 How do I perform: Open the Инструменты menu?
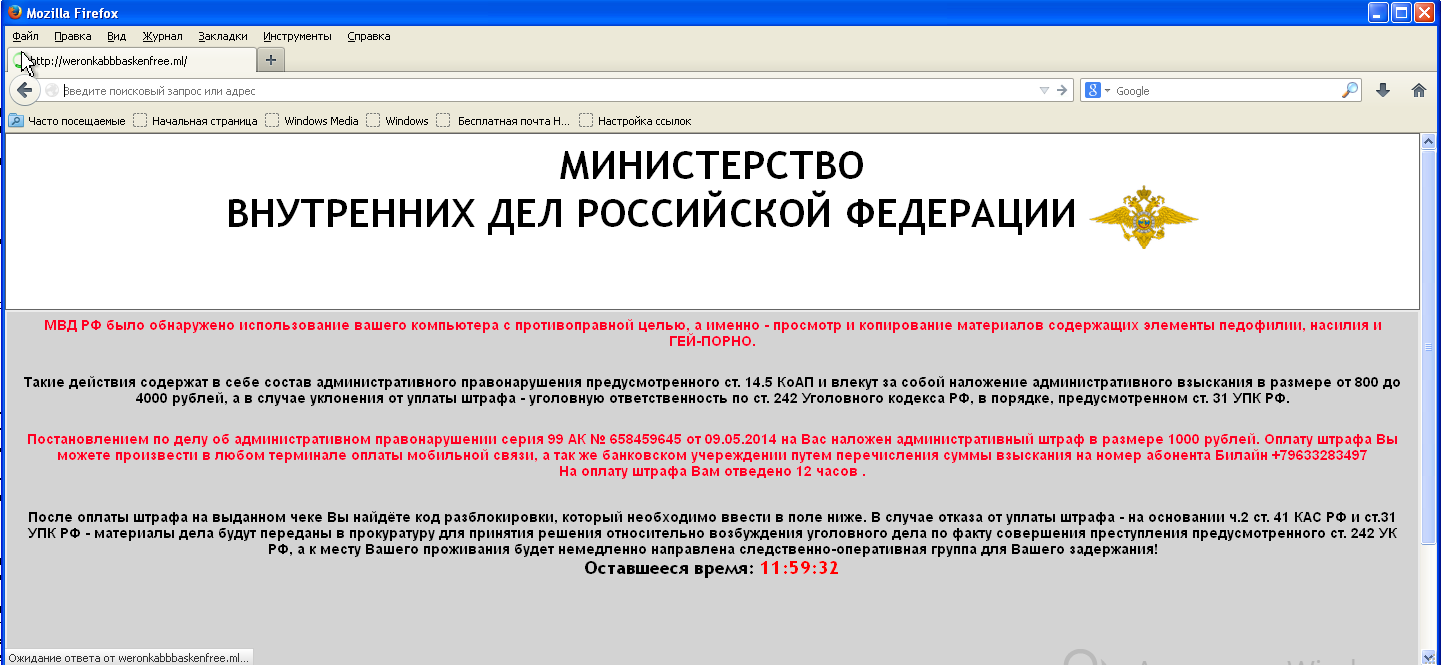tap(297, 36)
